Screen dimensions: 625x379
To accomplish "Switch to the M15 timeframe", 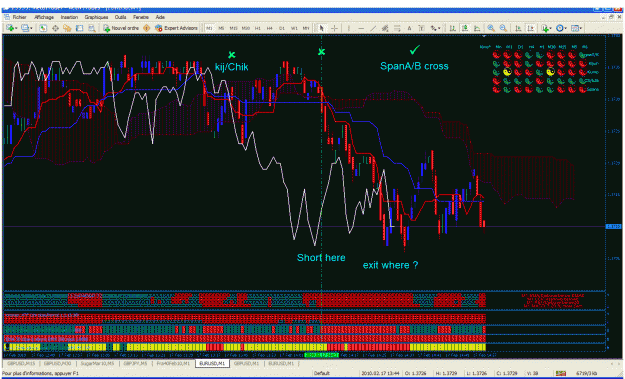I will tap(233, 28).
